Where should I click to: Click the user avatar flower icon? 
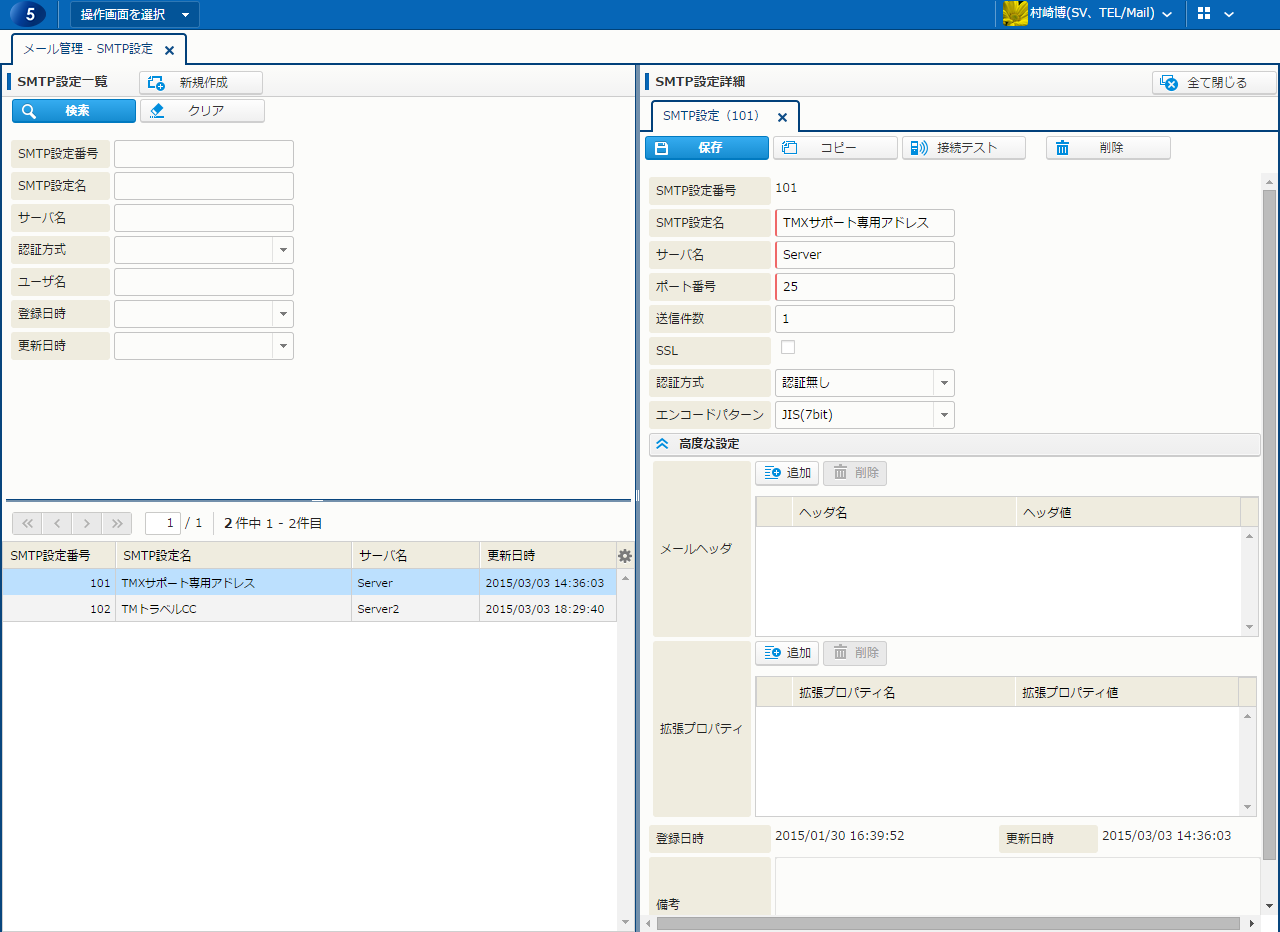(x=1015, y=14)
